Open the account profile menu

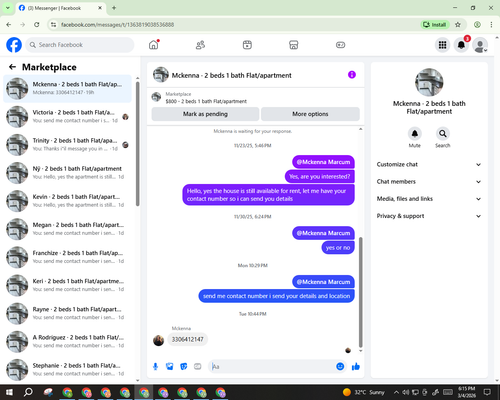(480, 45)
